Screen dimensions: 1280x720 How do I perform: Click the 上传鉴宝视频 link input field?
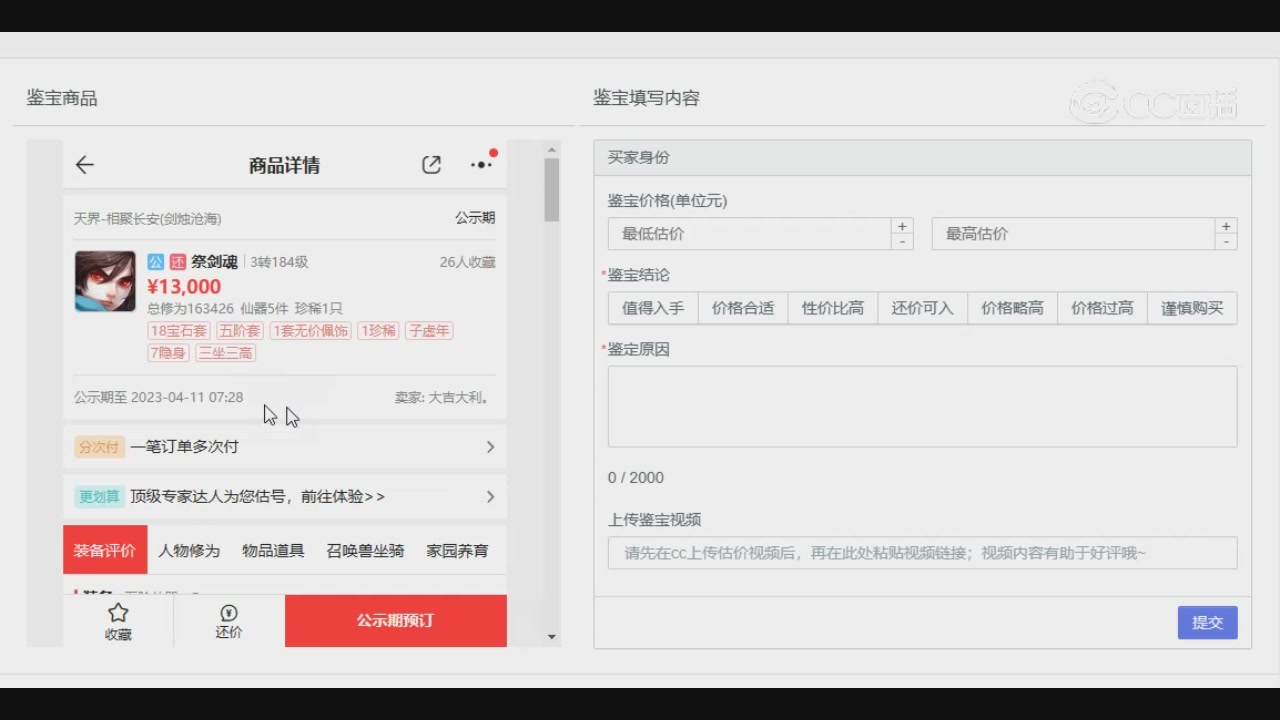pyautogui.click(x=922, y=553)
